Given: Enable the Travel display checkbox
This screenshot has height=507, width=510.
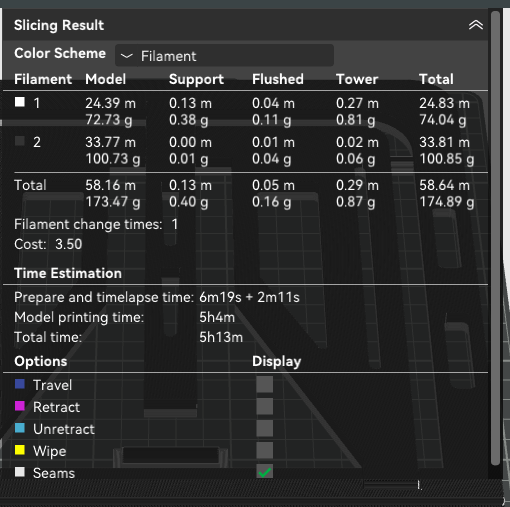Looking at the screenshot, I should point(265,384).
